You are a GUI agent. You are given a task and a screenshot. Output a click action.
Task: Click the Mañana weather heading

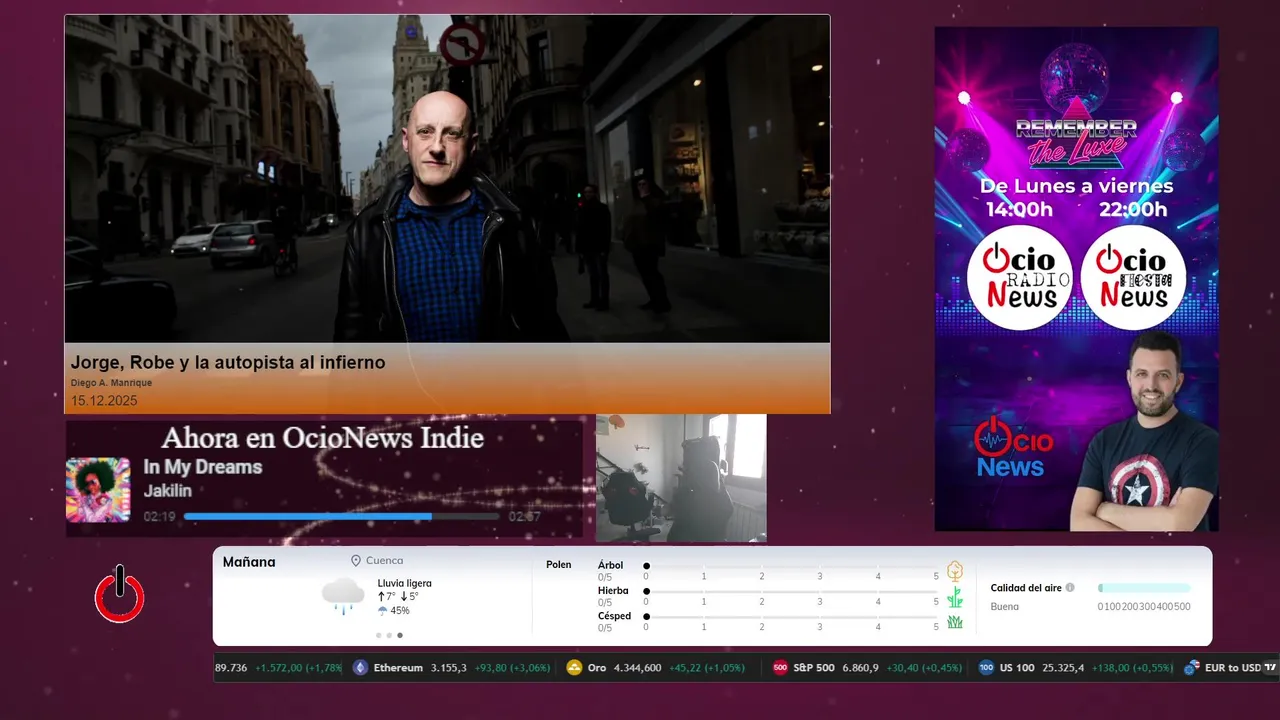[249, 562]
